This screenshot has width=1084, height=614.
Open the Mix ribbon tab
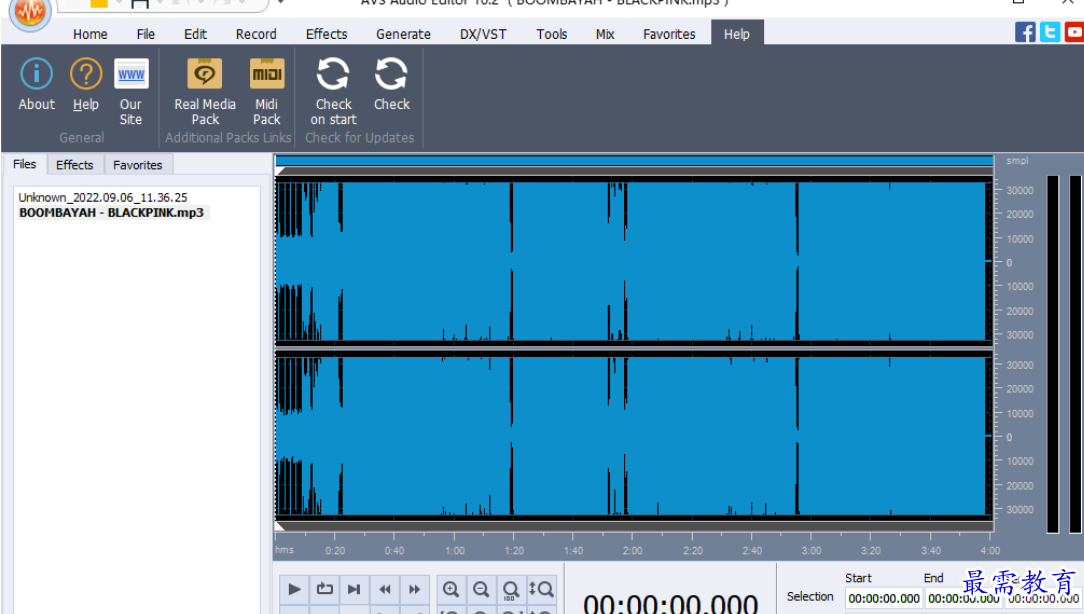point(605,34)
